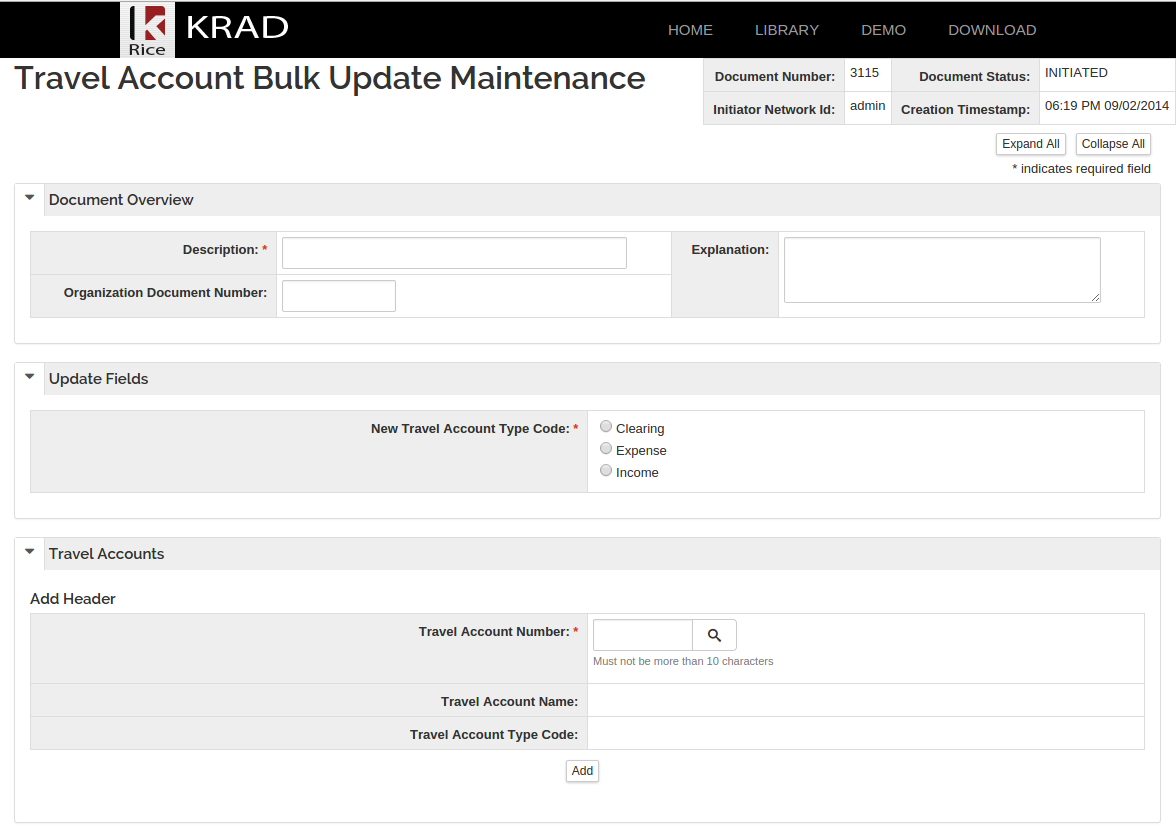Open the DEMO menu item
This screenshot has height=837, width=1176.
[x=884, y=30]
